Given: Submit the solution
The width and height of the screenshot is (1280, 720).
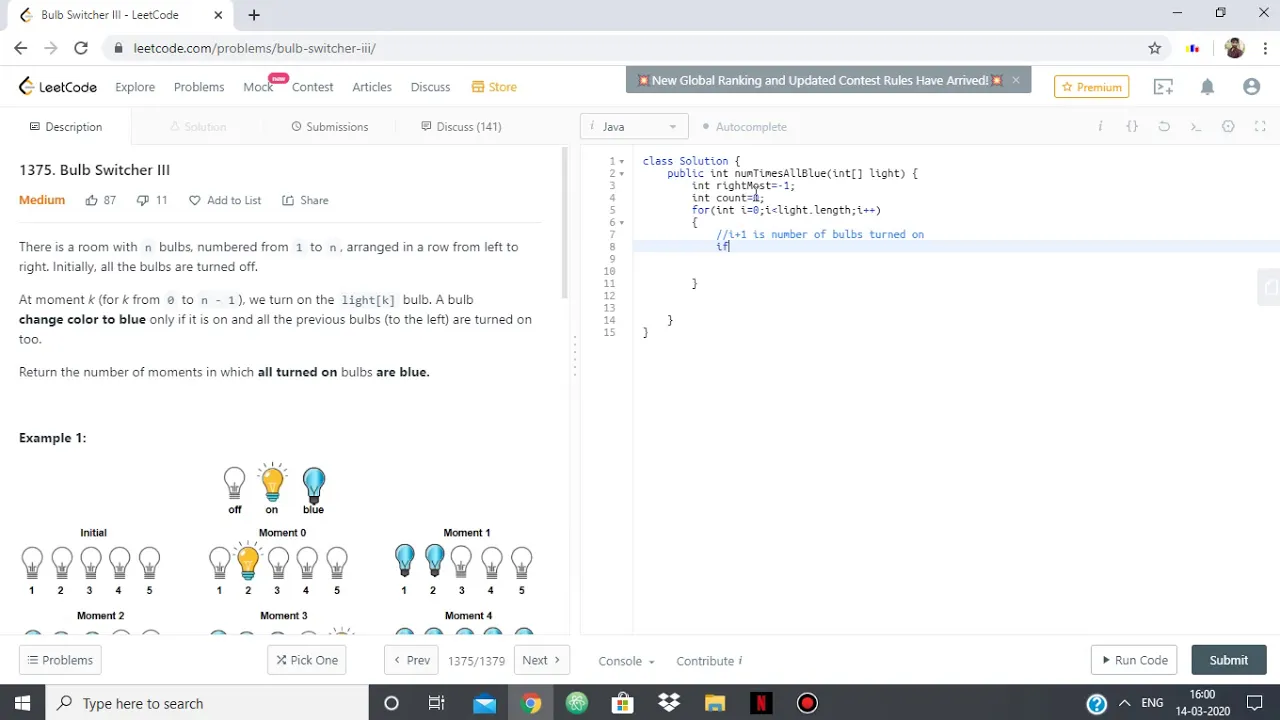Looking at the screenshot, I should tap(1228, 660).
